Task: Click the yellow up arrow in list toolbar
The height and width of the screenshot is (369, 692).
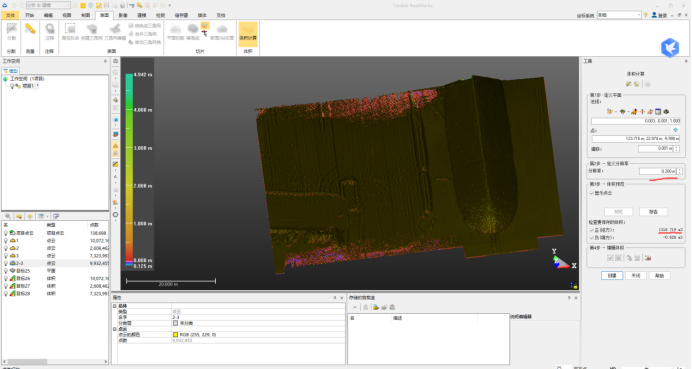Action: click(30, 216)
